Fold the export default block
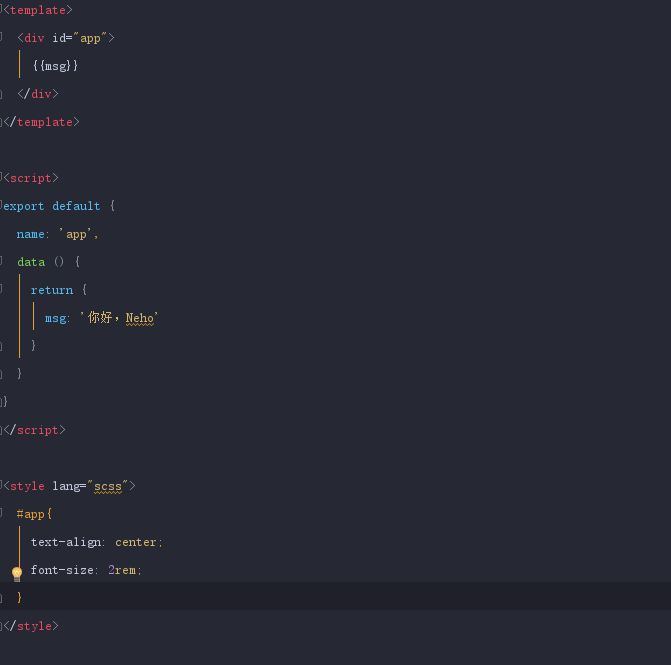This screenshot has height=665, width=671. [3, 206]
